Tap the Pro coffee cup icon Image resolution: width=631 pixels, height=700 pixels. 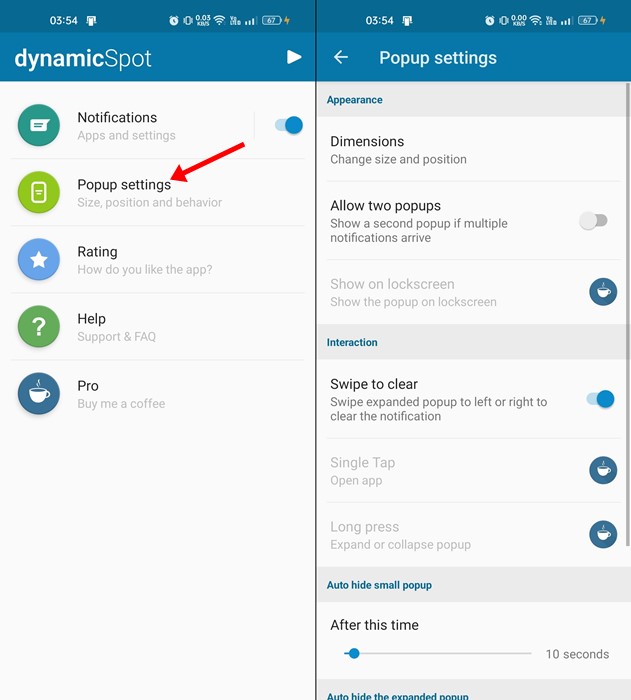coord(39,393)
